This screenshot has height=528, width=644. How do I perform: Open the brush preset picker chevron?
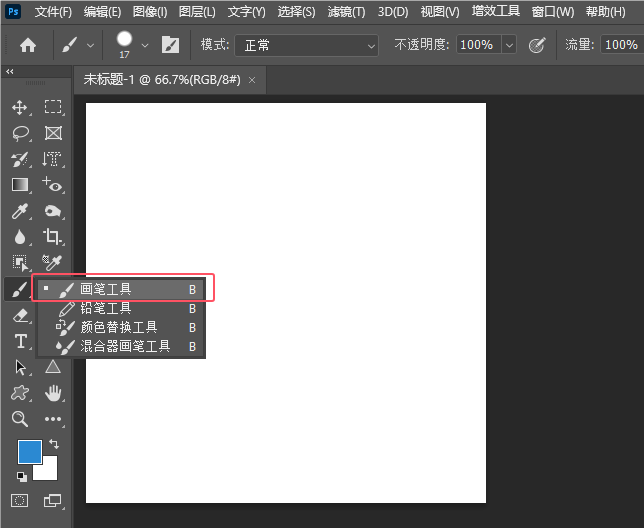[x=145, y=45]
